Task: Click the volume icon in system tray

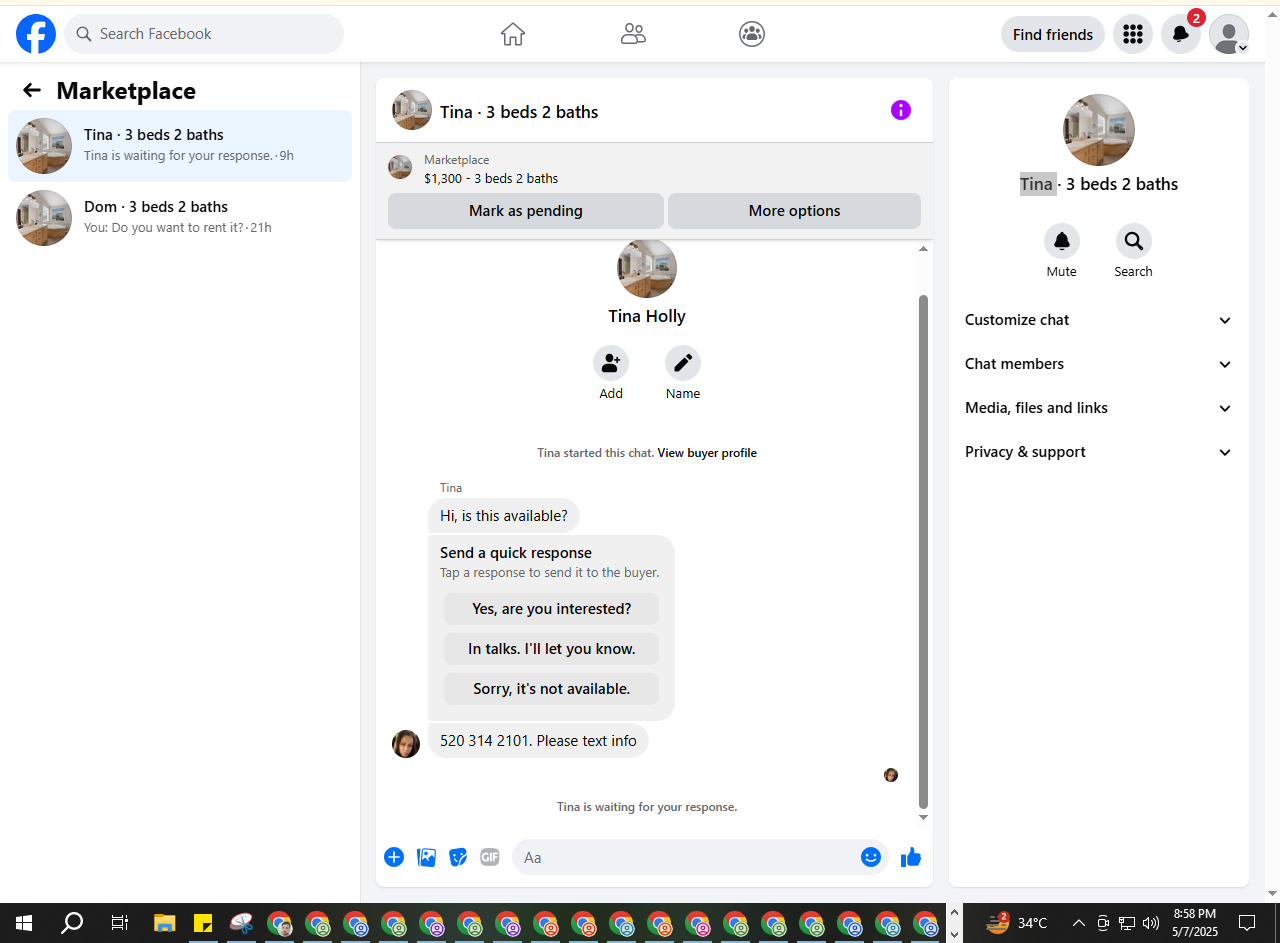Action: pos(1151,923)
